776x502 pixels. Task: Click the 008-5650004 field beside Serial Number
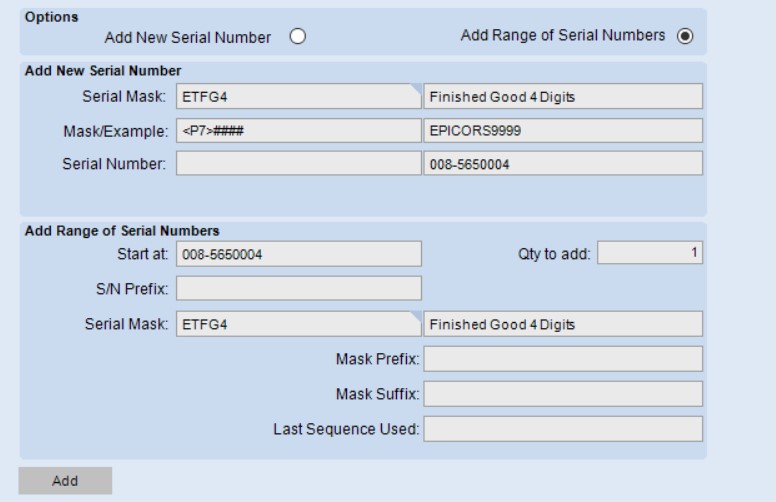click(x=563, y=163)
